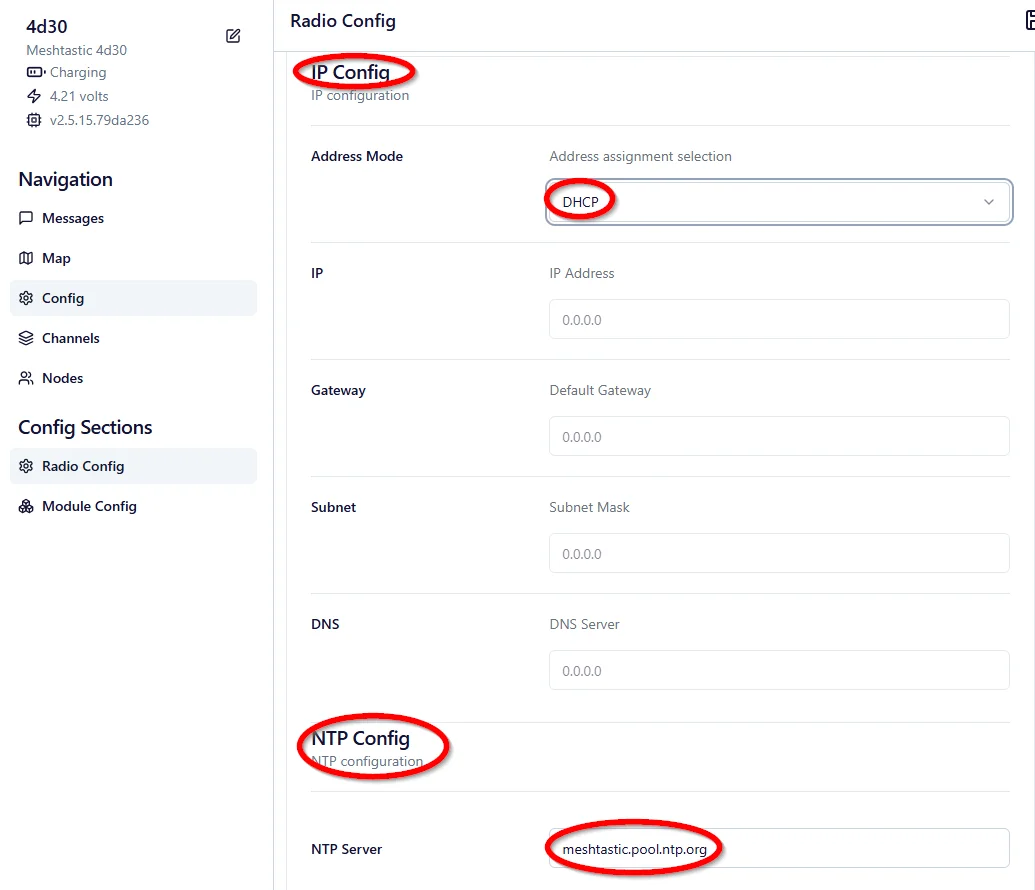
Task: Click the save icon at top right
Action: pyautogui.click(x=1029, y=20)
